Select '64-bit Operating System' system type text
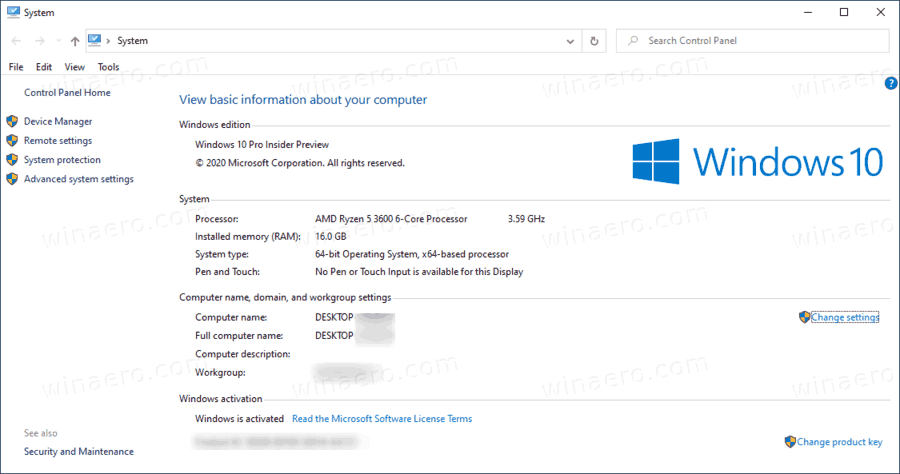The image size is (900, 474). pyautogui.click(x=367, y=254)
